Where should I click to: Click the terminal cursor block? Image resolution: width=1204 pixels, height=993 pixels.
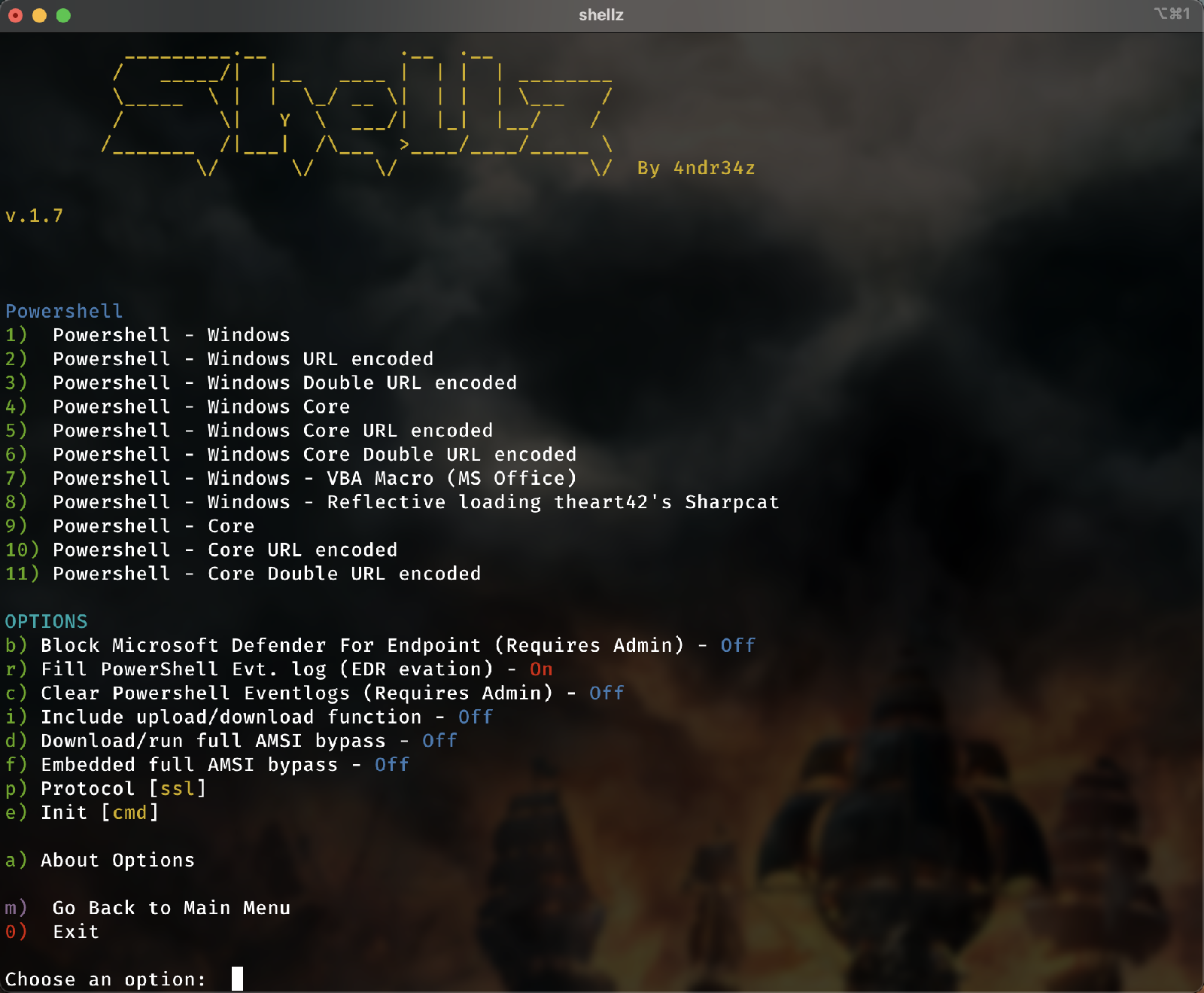pos(237,979)
